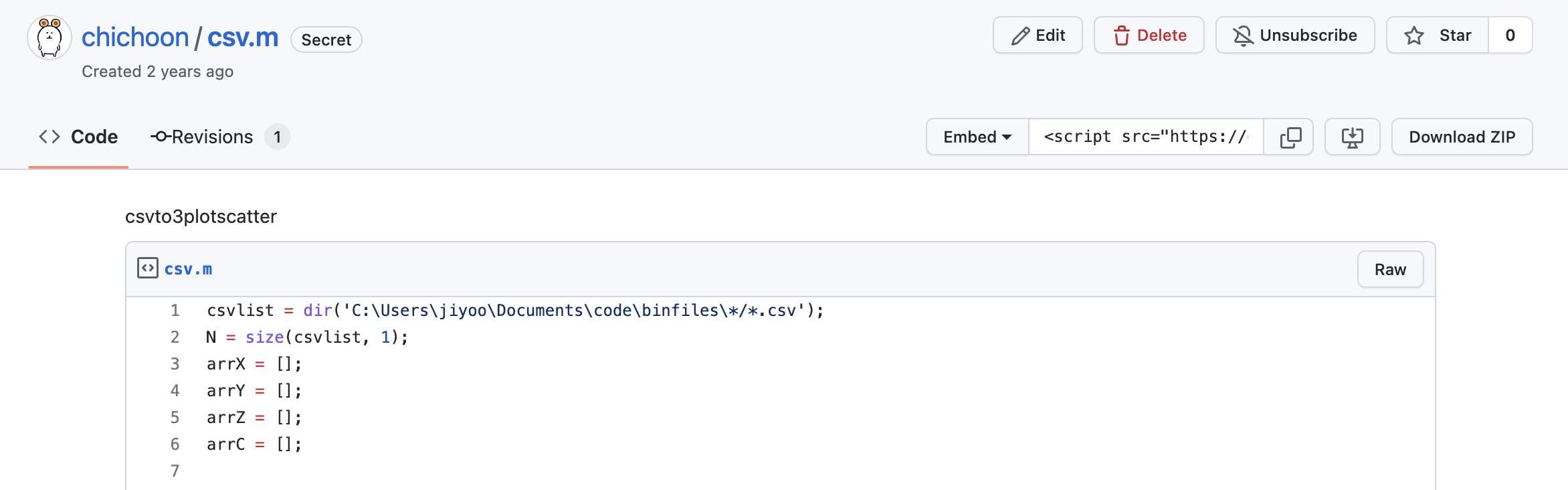Select line number 1 in code

(175, 311)
